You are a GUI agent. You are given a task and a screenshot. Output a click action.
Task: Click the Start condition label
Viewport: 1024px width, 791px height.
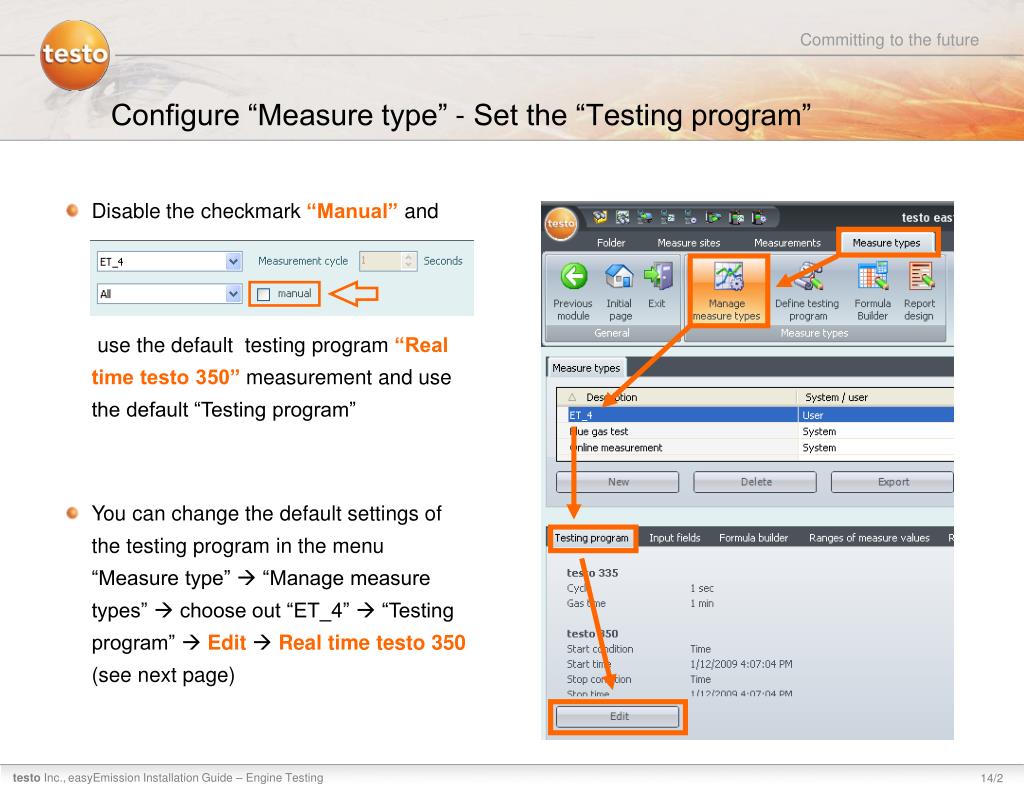point(600,649)
